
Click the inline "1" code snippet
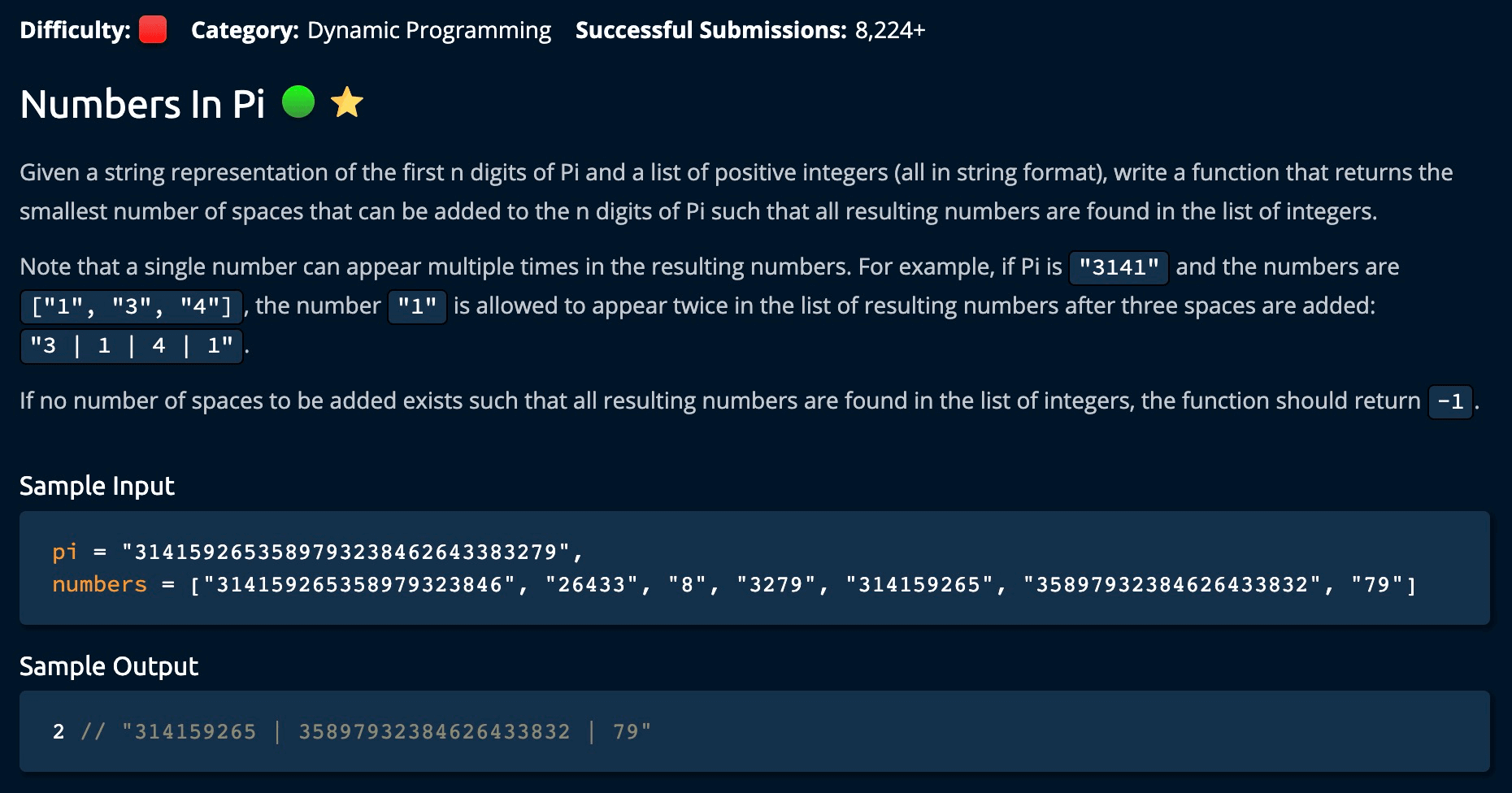(x=417, y=306)
